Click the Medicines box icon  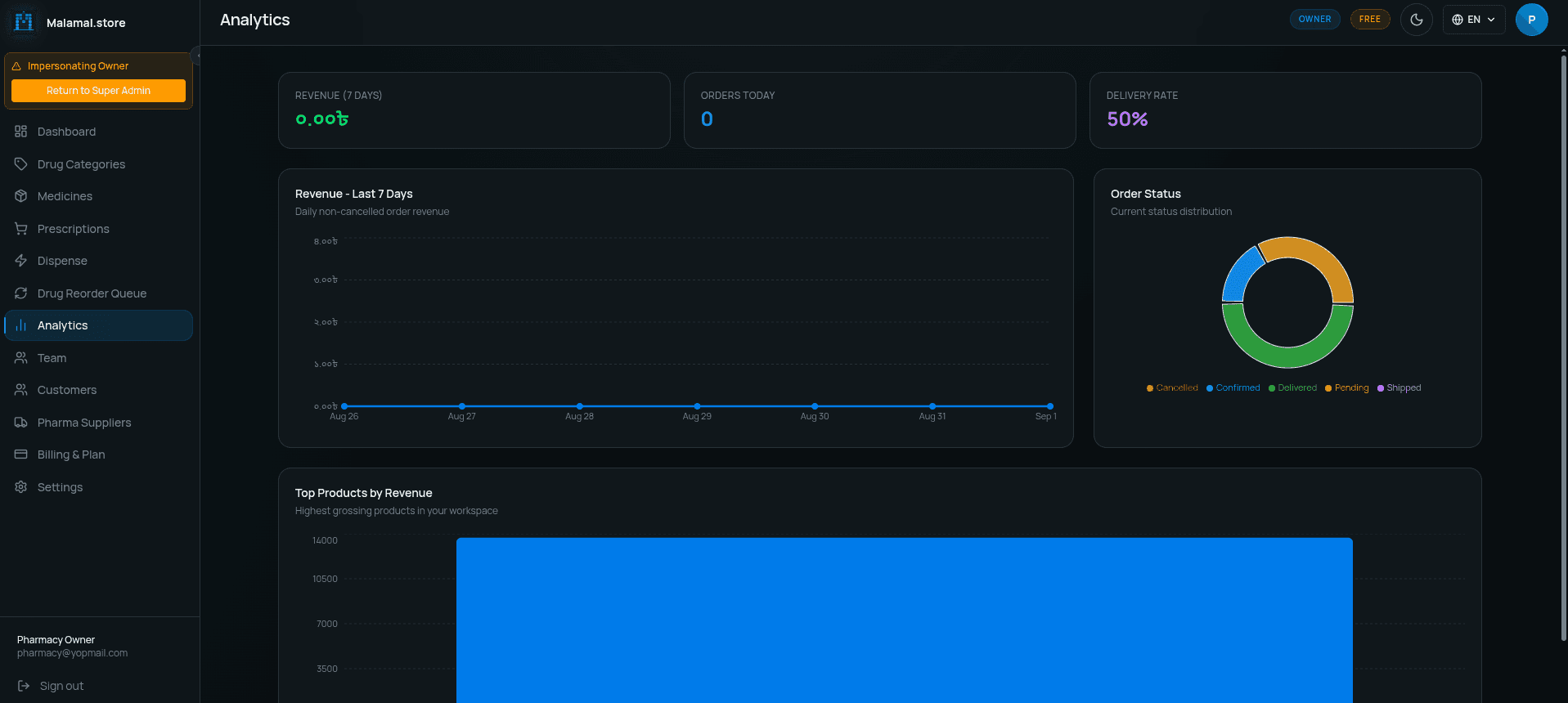coord(21,196)
